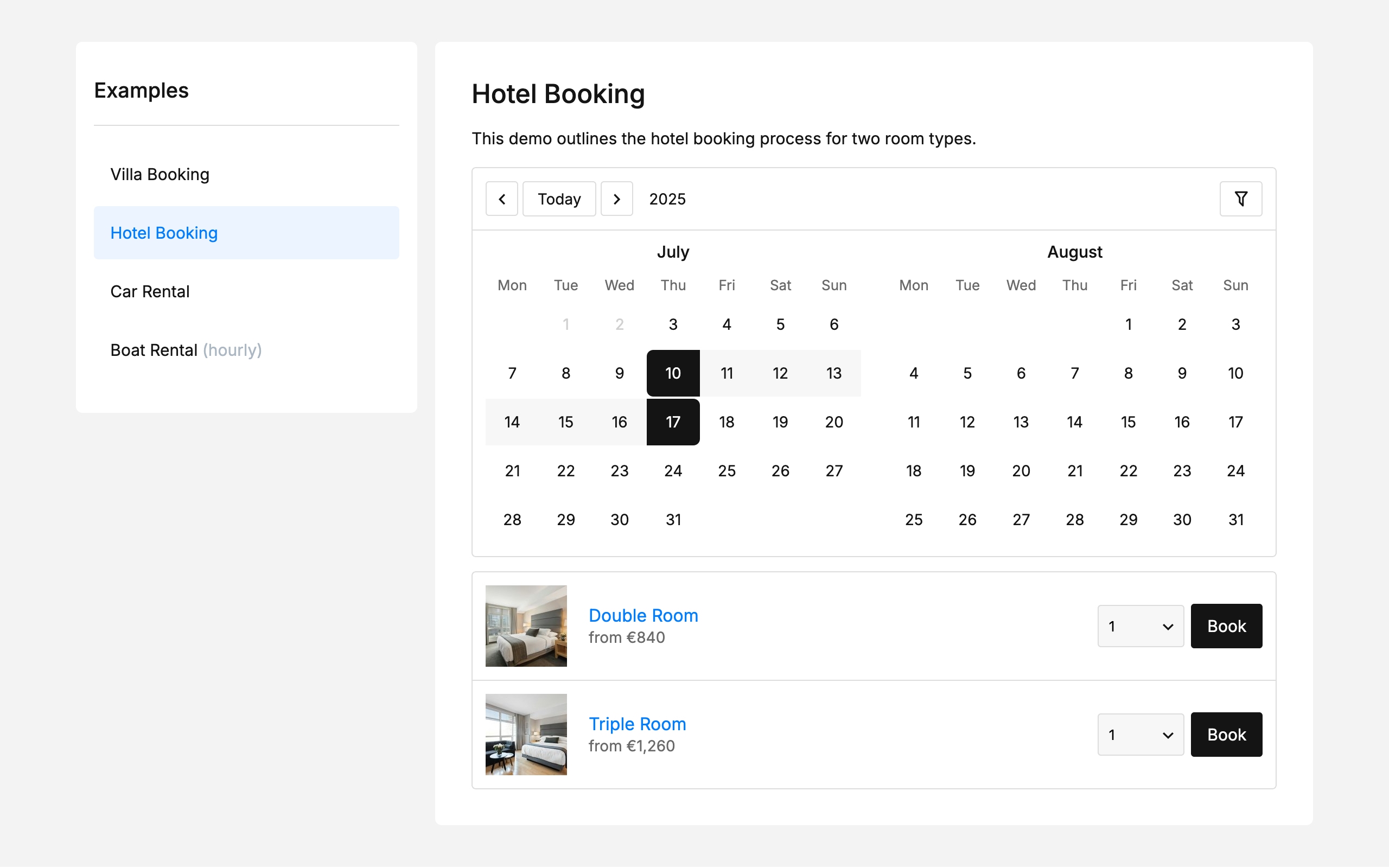Open the Double Room link
Screen dimensions: 1389x868
point(643,615)
